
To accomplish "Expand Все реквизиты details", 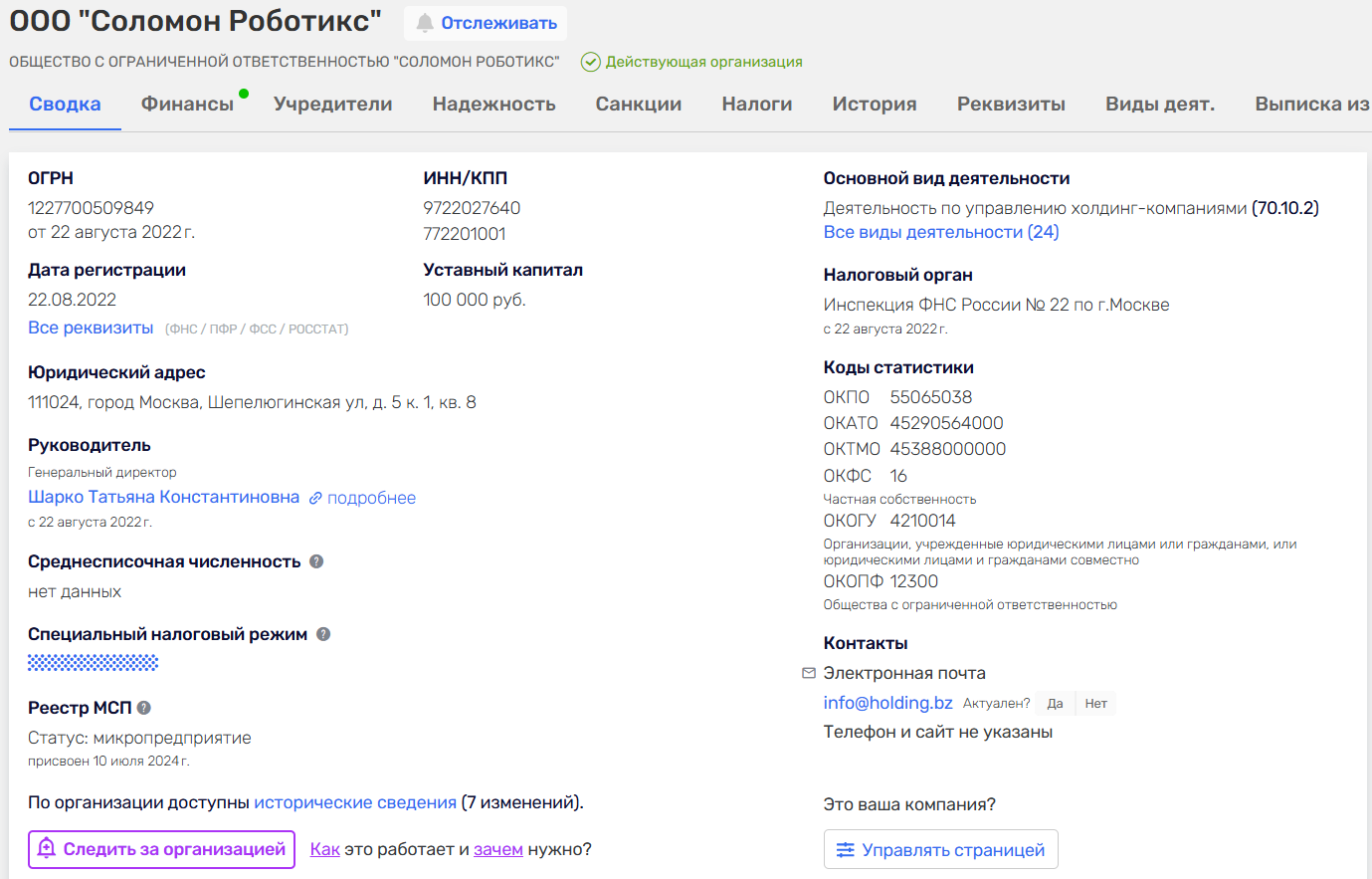I will tap(91, 328).
